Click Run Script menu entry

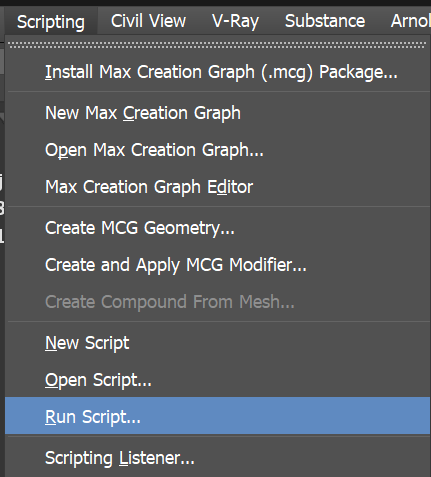(218, 416)
